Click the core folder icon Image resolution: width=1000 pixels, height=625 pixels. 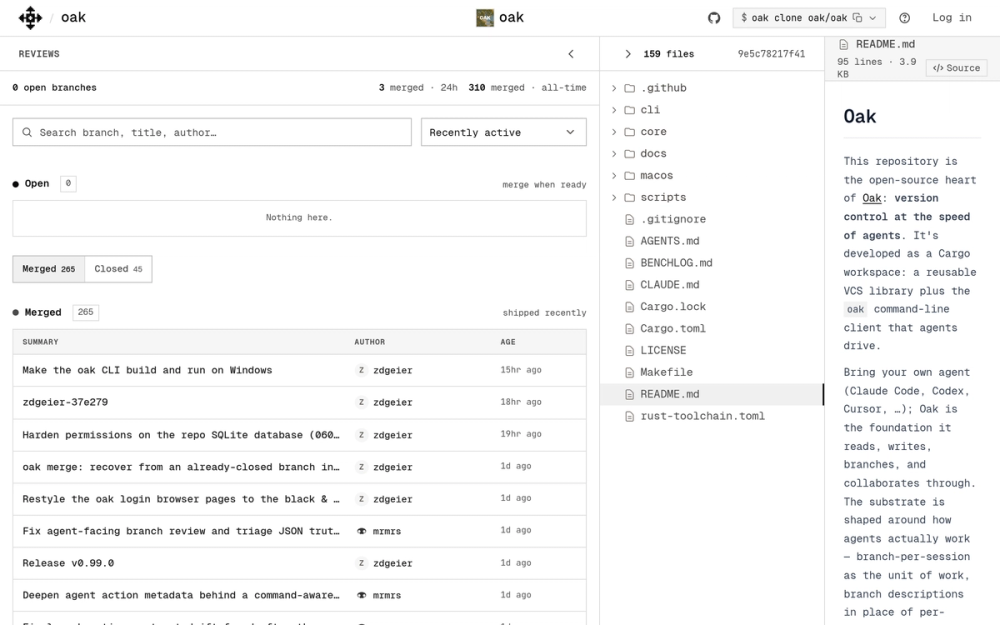(629, 132)
